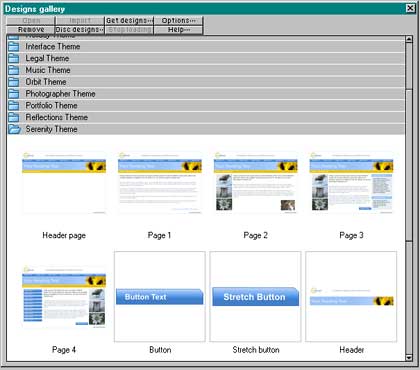The height and width of the screenshot is (370, 420).
Task: Click the 'Page 2' caption
Action: pos(256,235)
